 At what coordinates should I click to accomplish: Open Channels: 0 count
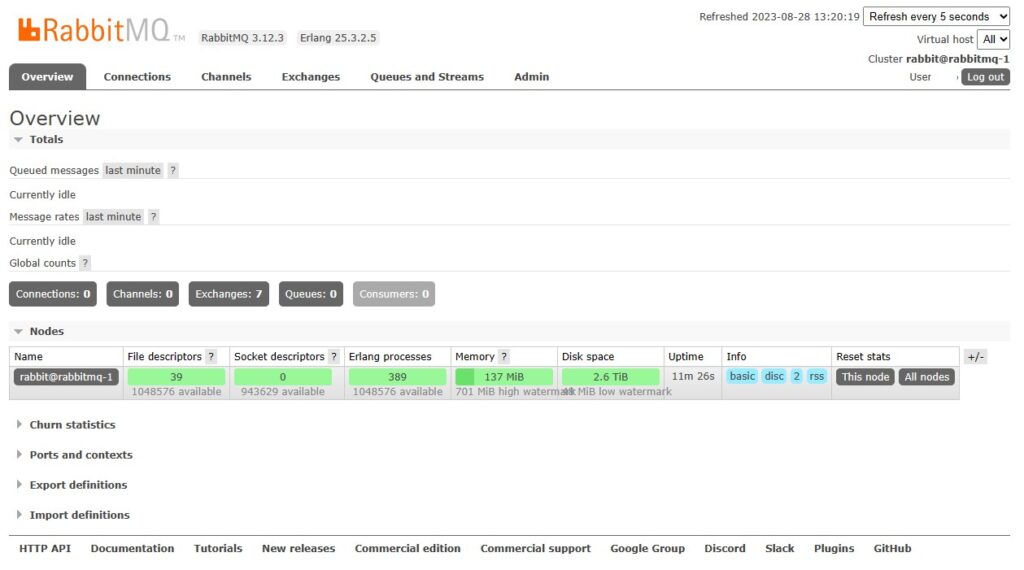coord(142,294)
